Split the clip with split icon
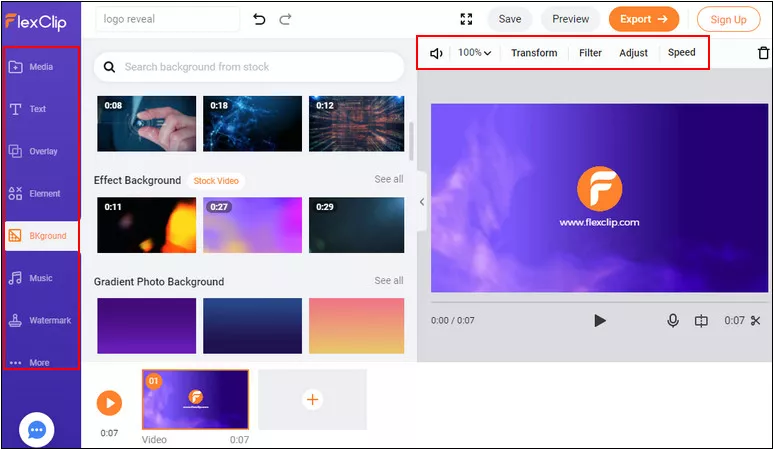This screenshot has height=450, width=774. (701, 321)
